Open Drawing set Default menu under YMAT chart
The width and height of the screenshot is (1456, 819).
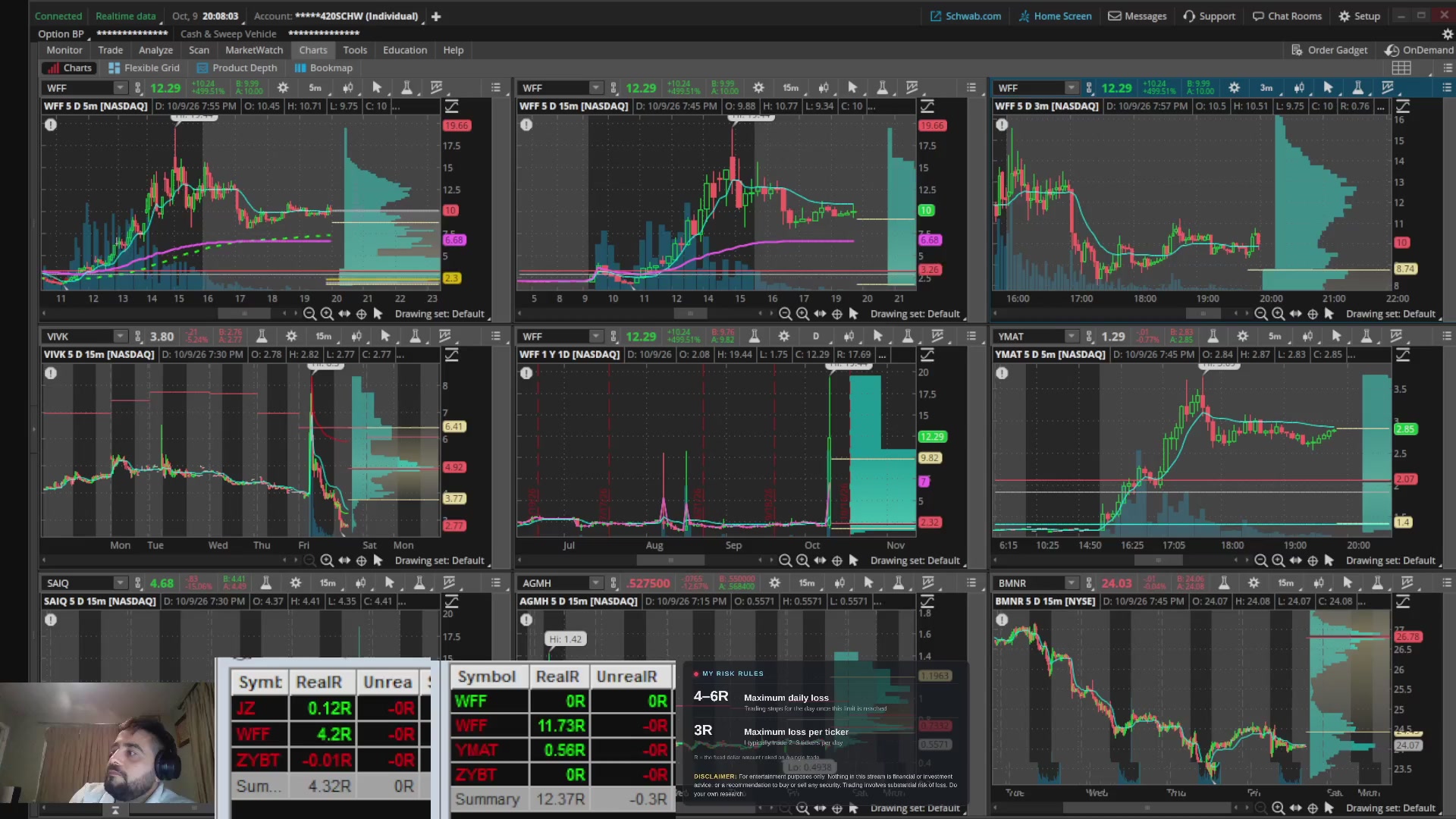tap(1391, 560)
